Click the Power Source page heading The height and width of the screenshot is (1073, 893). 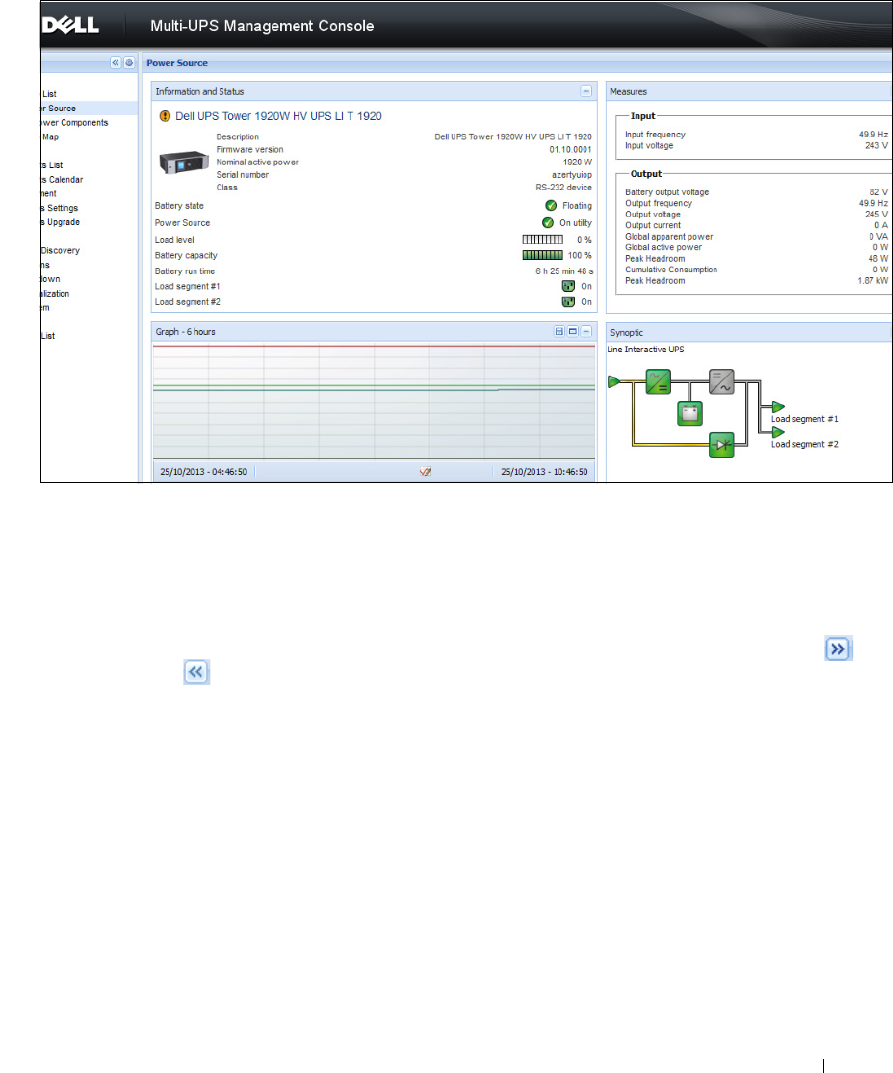tap(177, 63)
